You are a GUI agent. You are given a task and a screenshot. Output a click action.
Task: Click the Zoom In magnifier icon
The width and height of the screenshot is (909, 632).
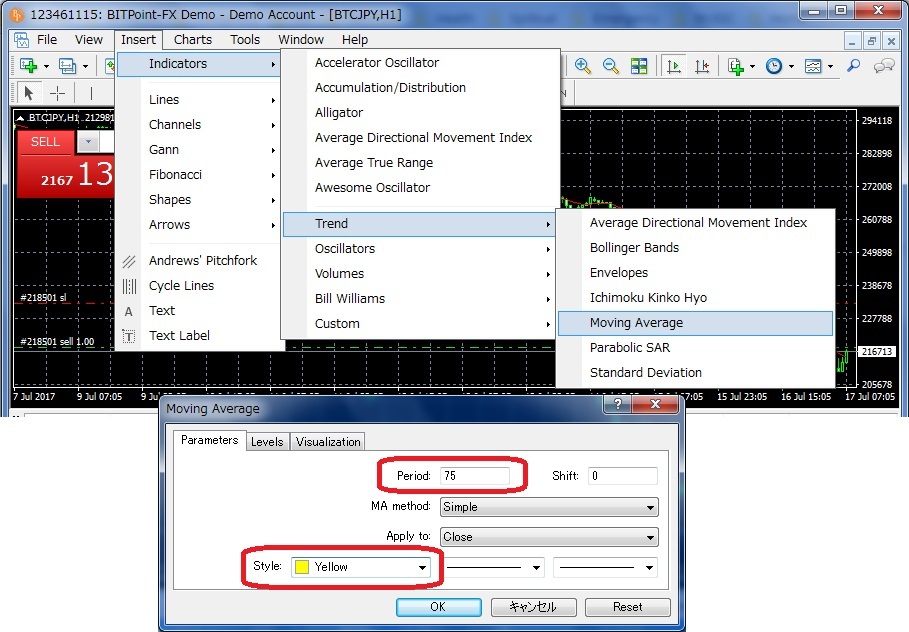(583, 66)
